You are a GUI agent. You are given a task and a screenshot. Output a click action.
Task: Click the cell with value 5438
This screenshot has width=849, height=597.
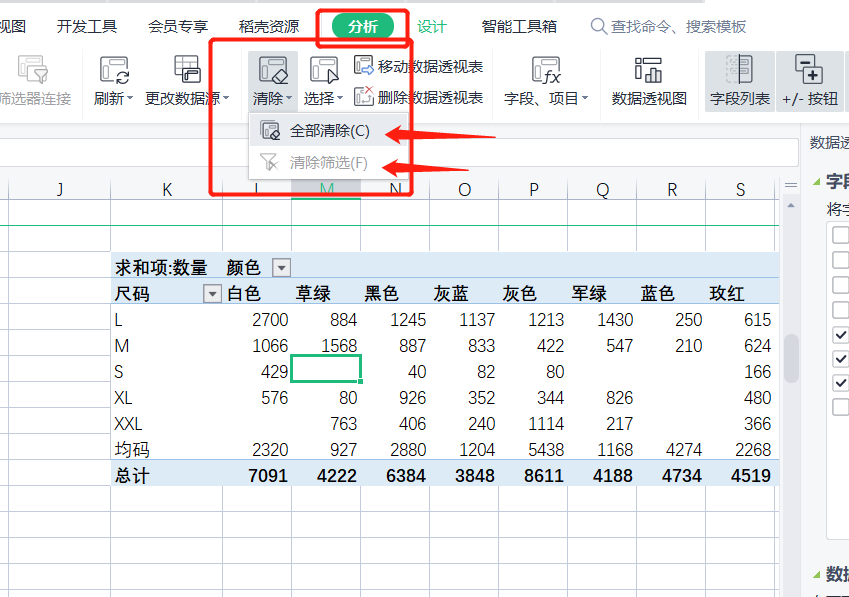tap(533, 450)
